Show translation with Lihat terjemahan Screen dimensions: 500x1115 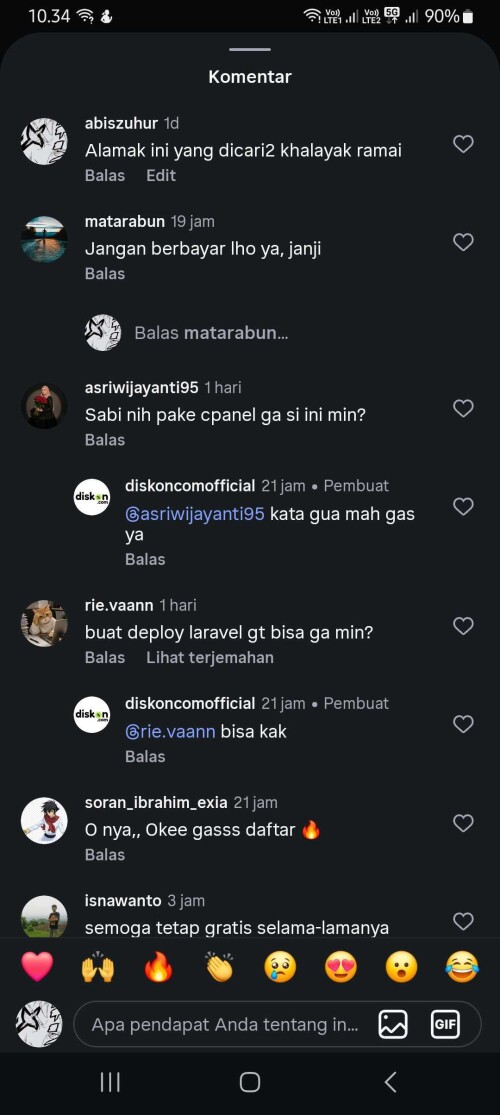(210, 658)
